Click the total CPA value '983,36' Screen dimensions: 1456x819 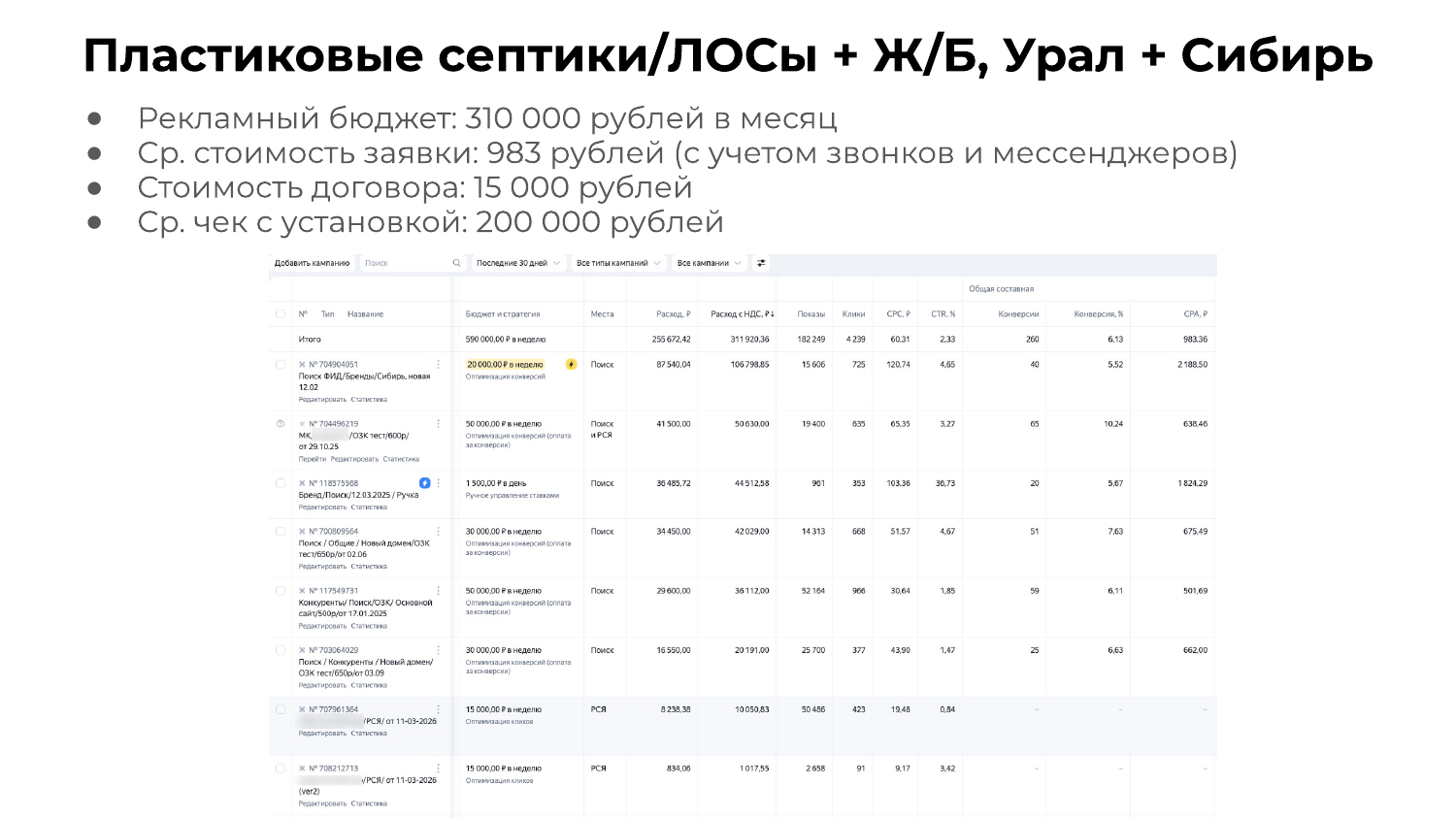1195,340
